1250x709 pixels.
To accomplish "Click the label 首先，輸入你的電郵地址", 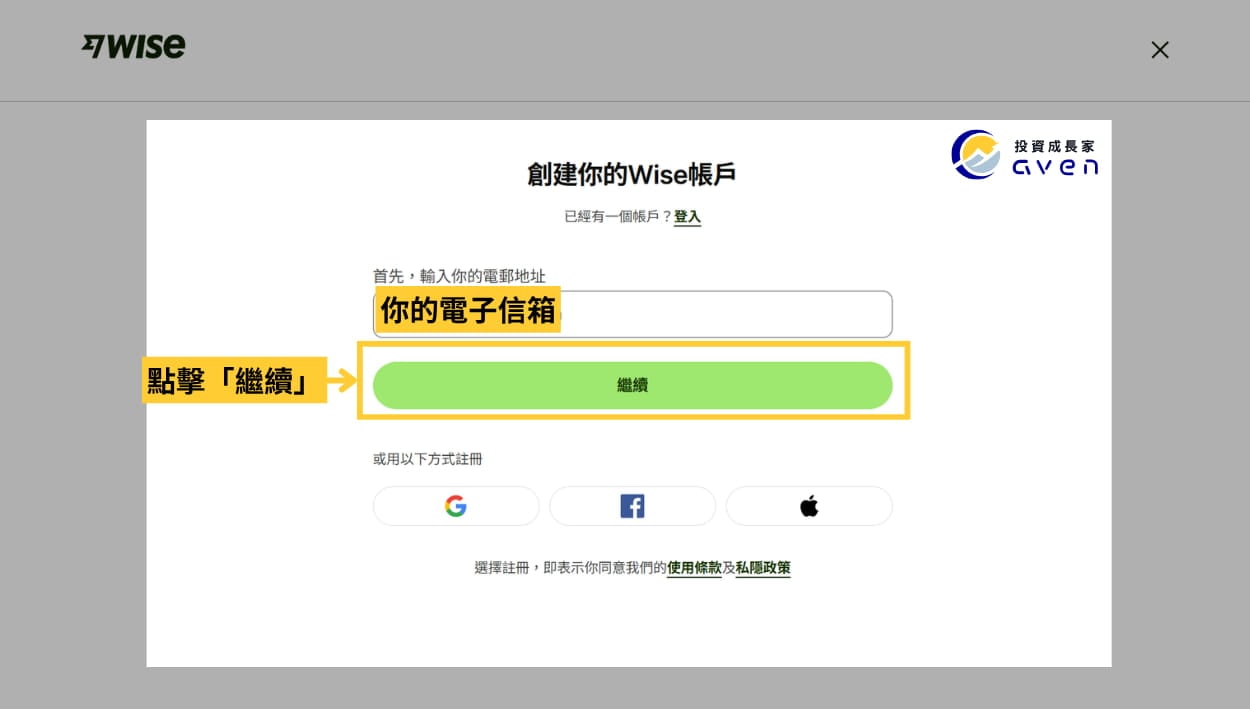I will coord(460,276).
